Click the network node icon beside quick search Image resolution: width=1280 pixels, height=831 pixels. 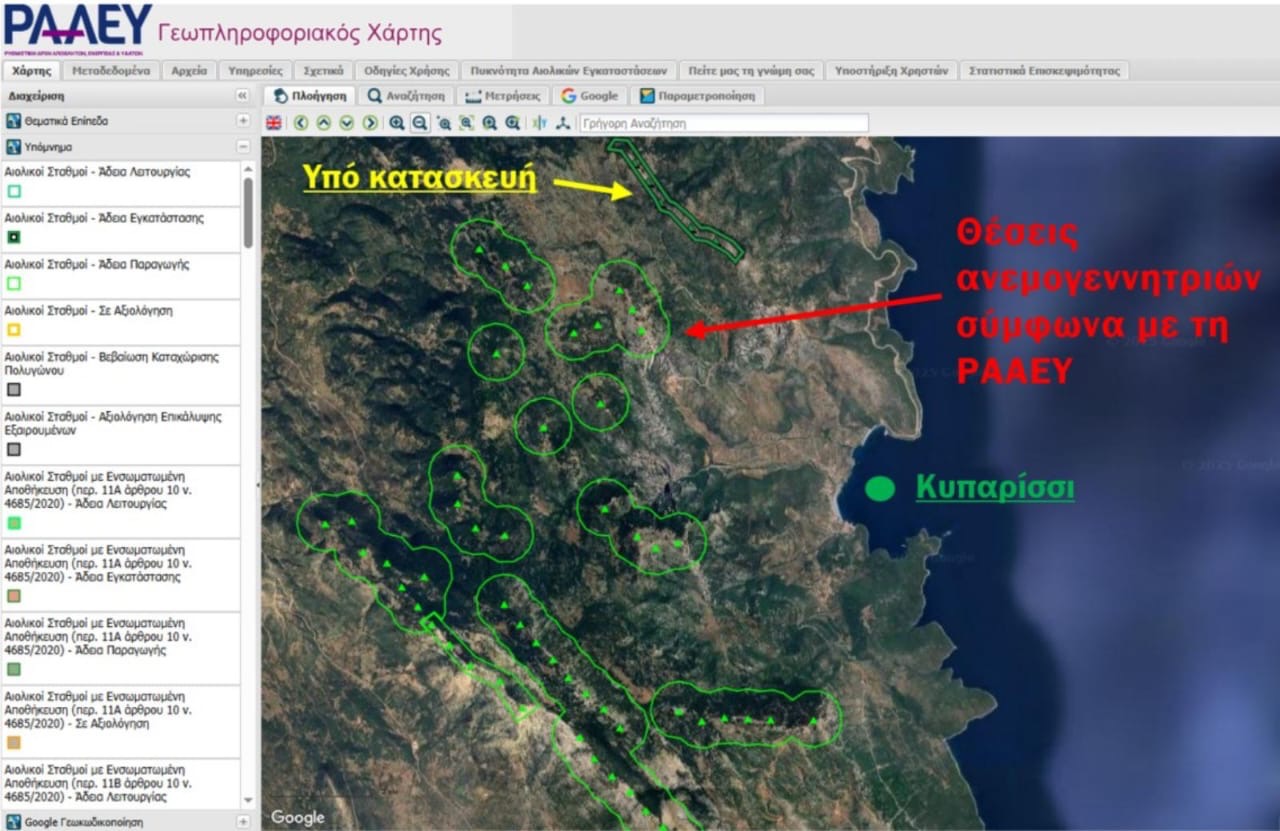coord(563,123)
